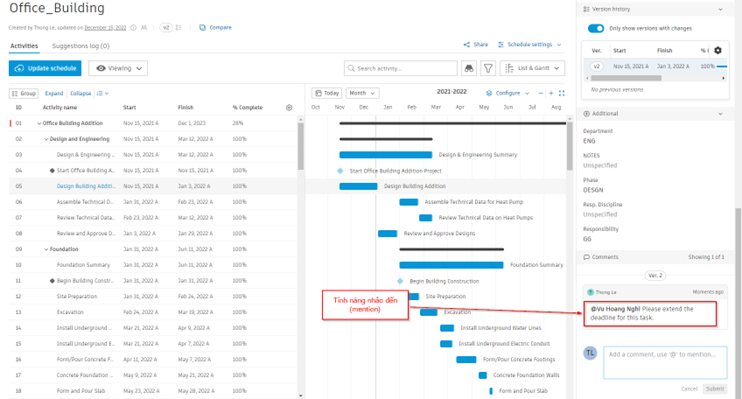This screenshot has width=742, height=399.
Task: Click the % Complete column header
Action: point(247,107)
